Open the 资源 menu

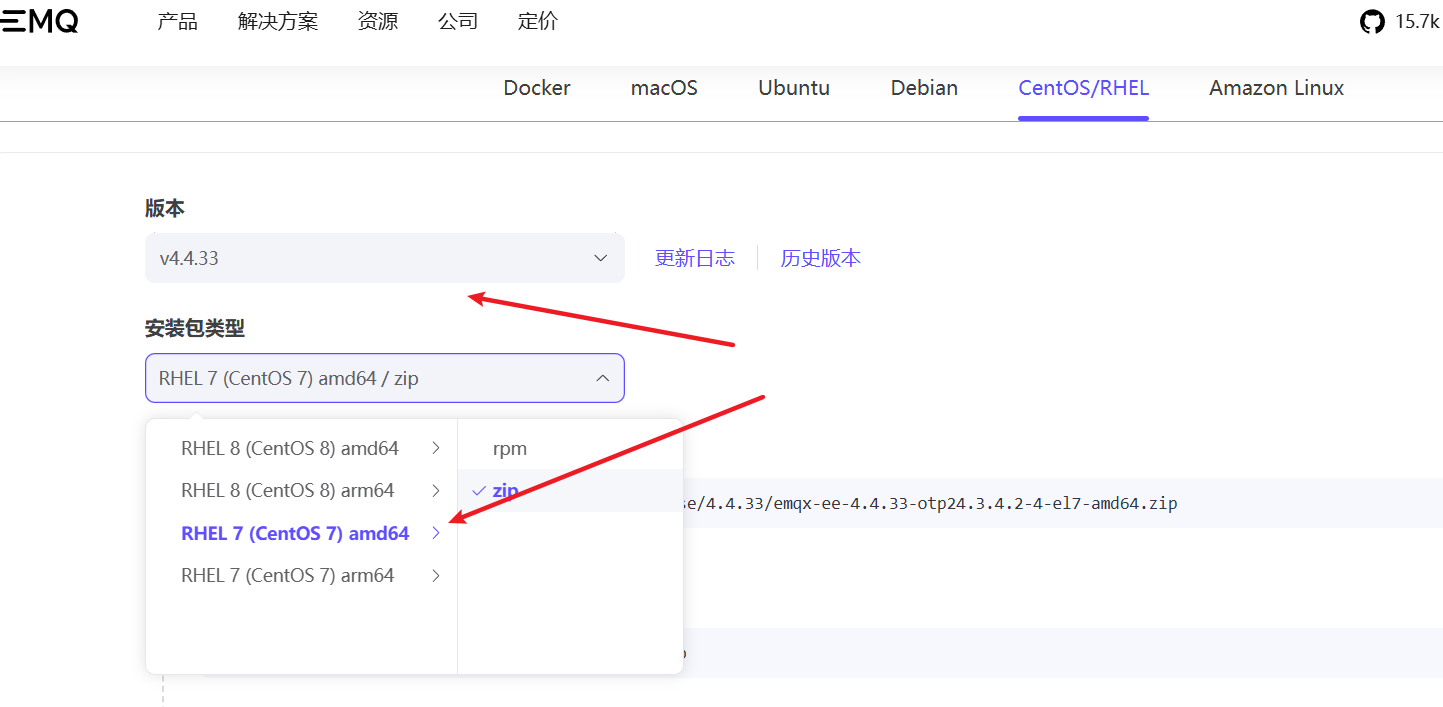click(x=377, y=22)
